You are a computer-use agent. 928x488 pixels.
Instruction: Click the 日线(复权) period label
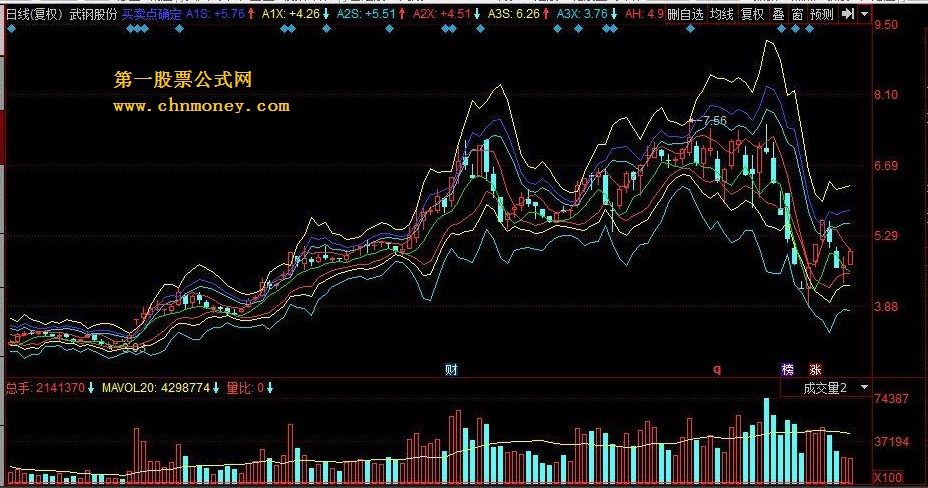(x=34, y=14)
